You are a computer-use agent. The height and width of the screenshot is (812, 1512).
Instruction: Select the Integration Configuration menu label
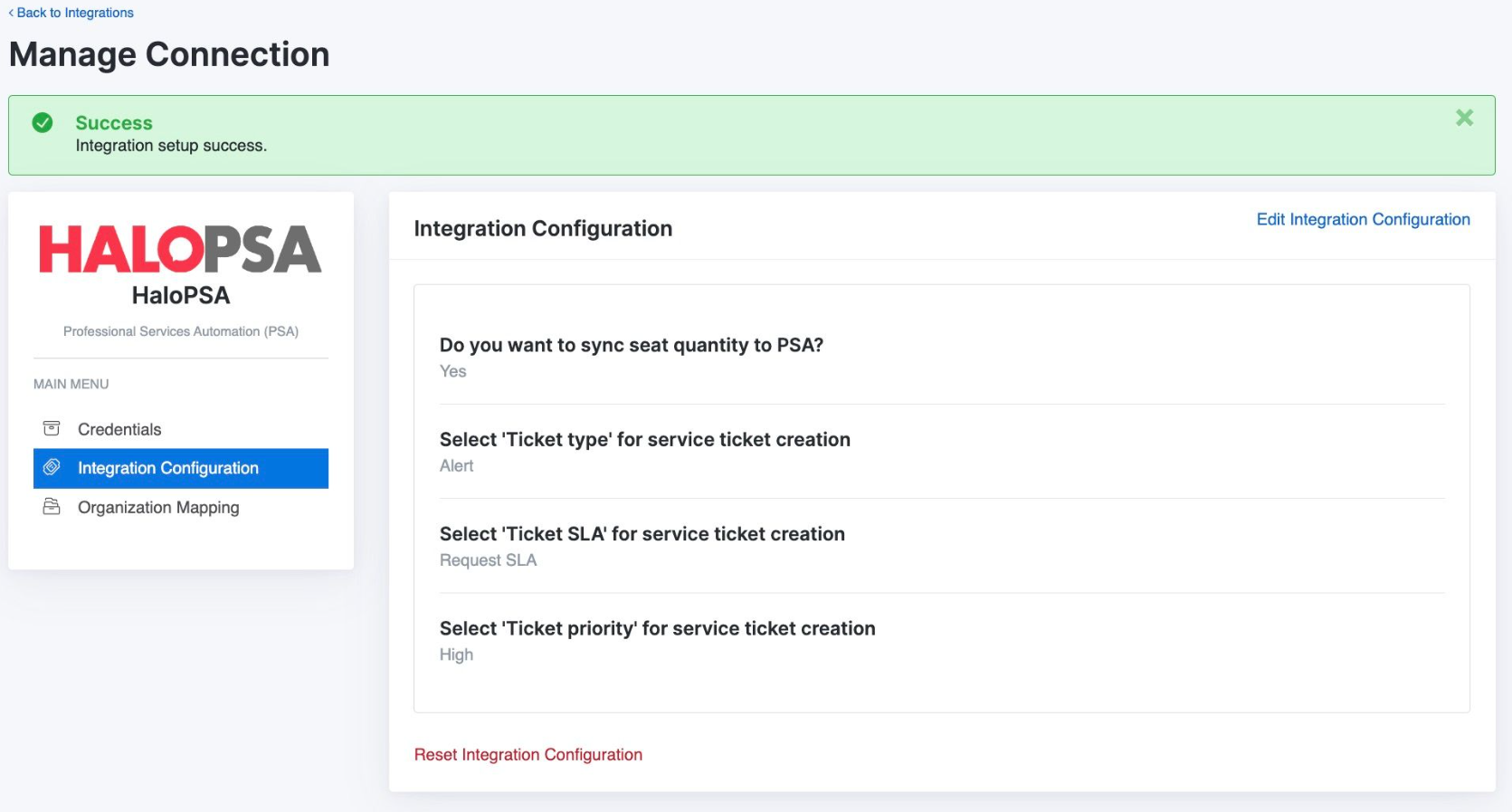coord(168,468)
